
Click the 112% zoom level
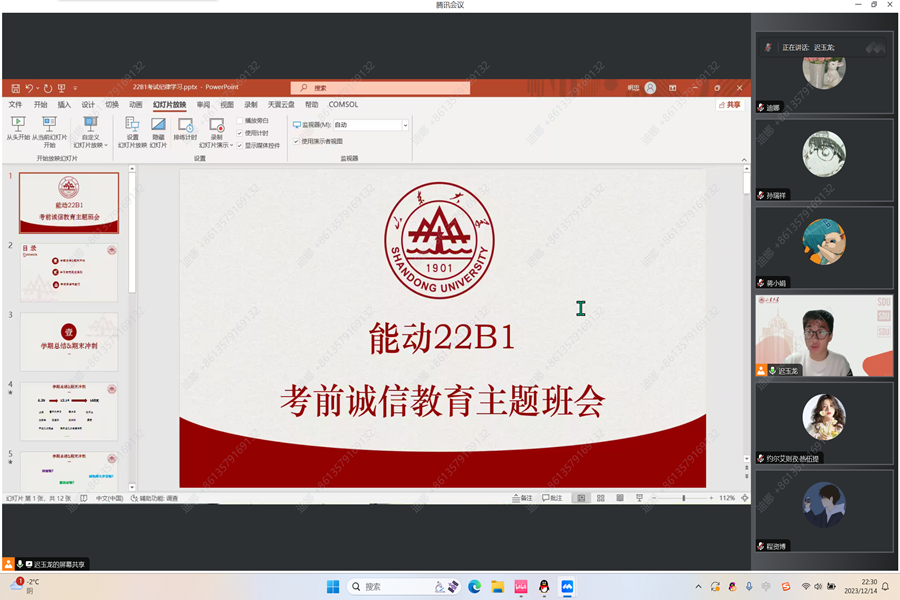point(727,498)
